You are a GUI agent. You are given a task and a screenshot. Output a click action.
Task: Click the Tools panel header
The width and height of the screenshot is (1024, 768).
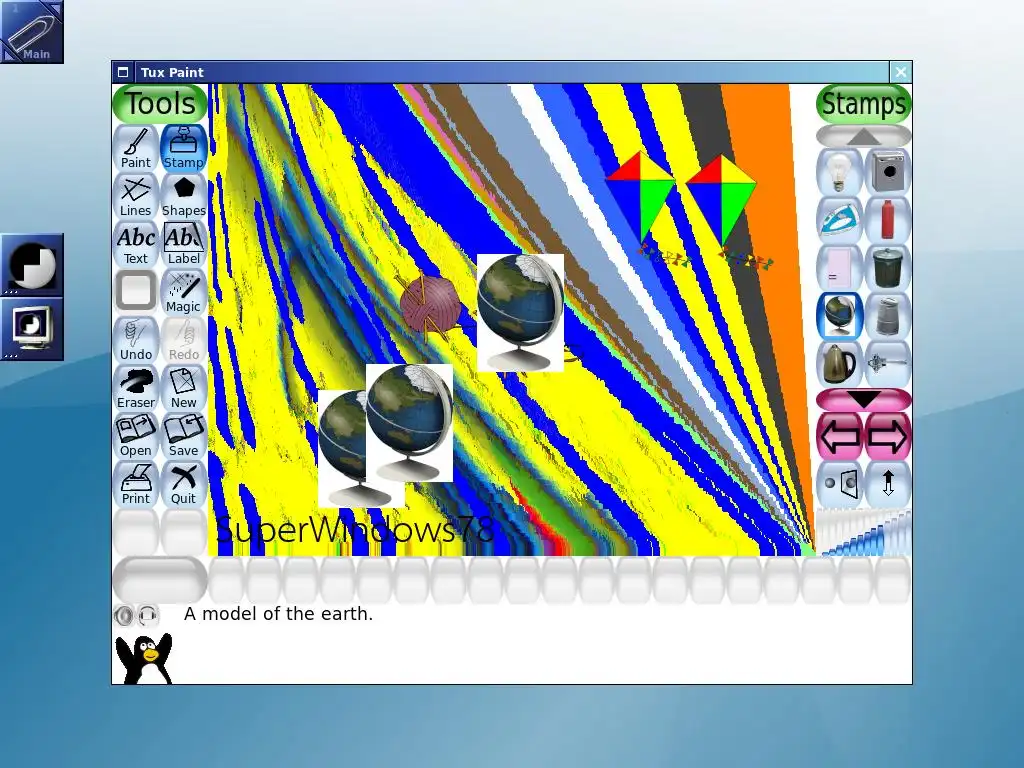(160, 104)
